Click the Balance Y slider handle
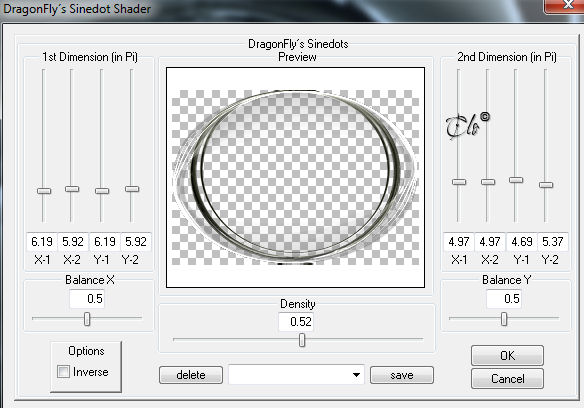Viewport: 584px width, 408px height. pos(504,319)
